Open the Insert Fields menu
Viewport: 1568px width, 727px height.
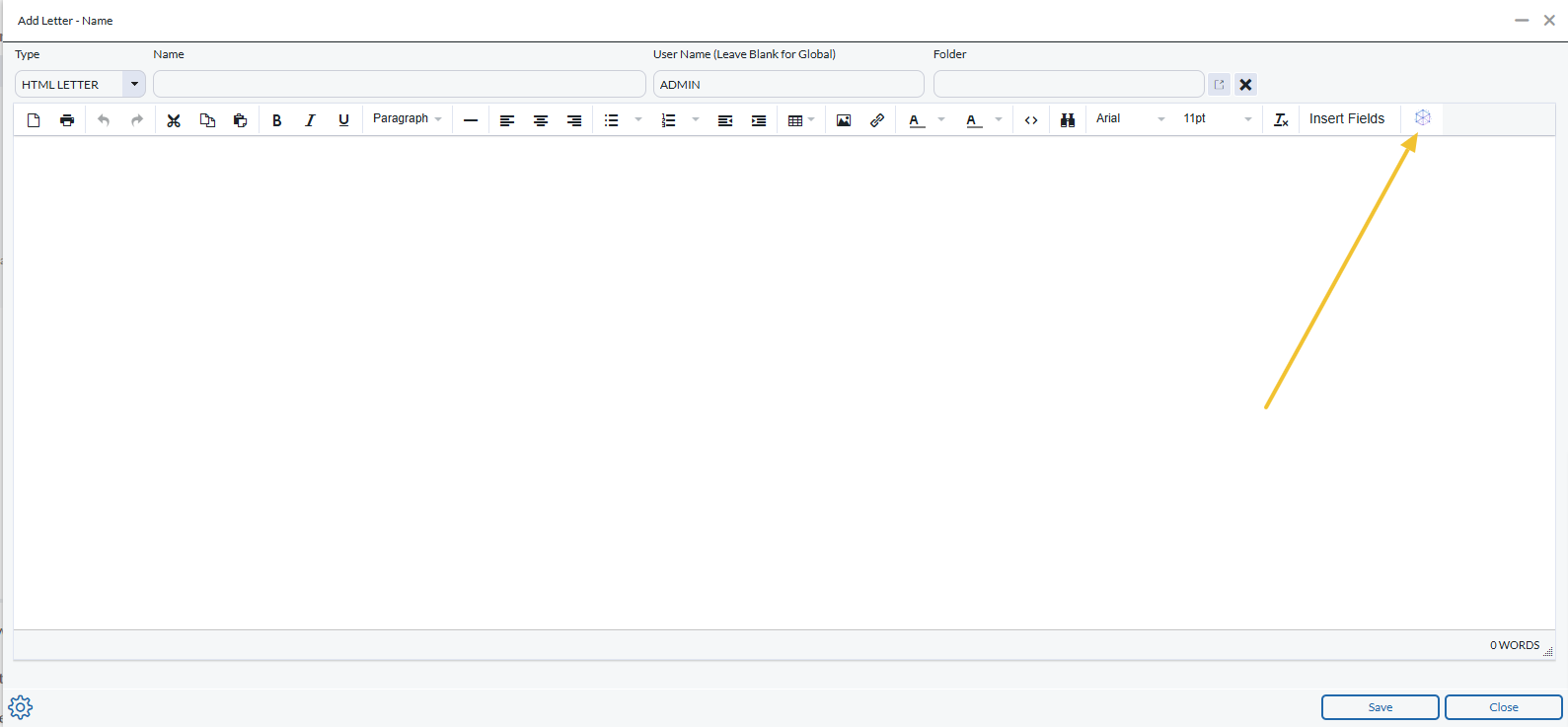[x=1347, y=119]
